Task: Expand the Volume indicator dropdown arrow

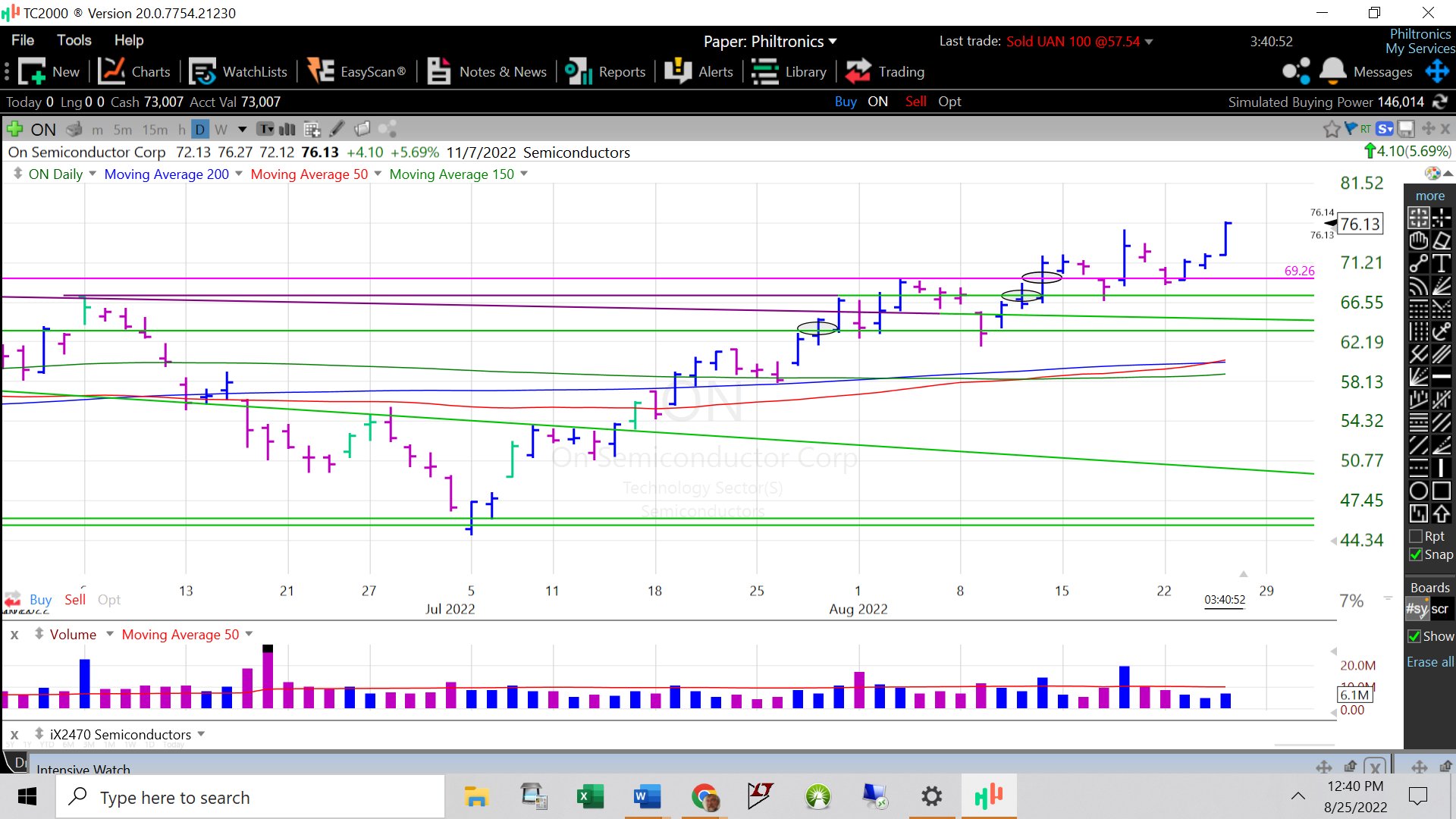Action: [x=109, y=634]
